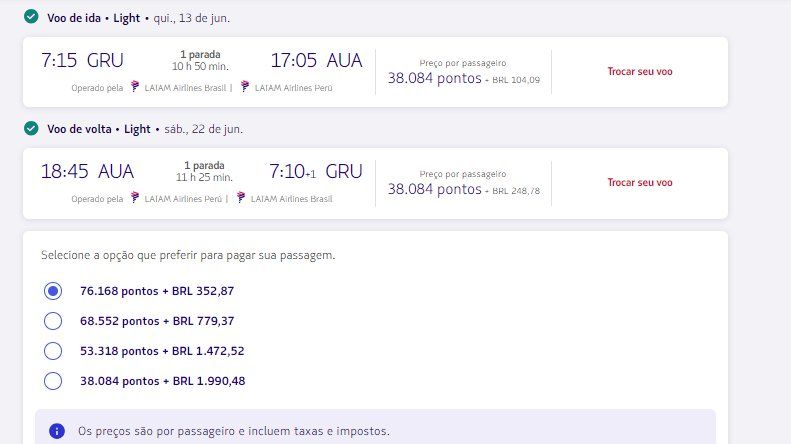Click Trocar seu voo for outbound flight
Screen dimensions: 791x444
click(x=640, y=72)
